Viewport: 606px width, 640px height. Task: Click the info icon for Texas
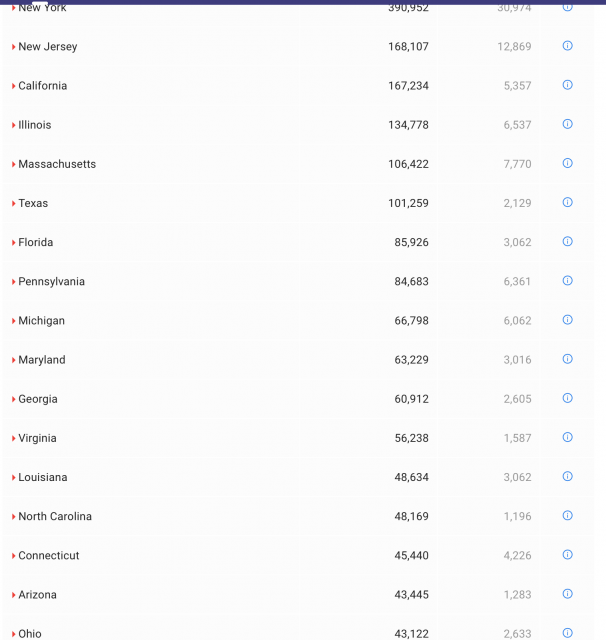(567, 202)
